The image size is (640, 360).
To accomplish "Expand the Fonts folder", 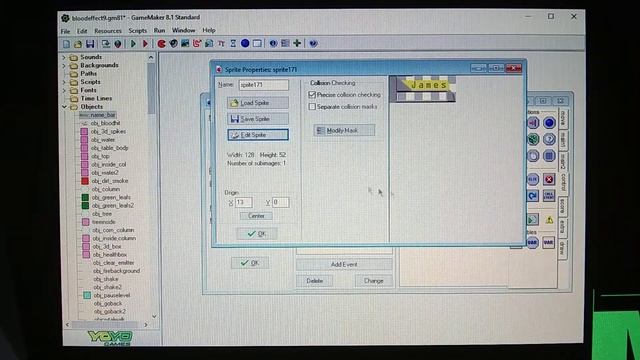I will click(x=64, y=90).
